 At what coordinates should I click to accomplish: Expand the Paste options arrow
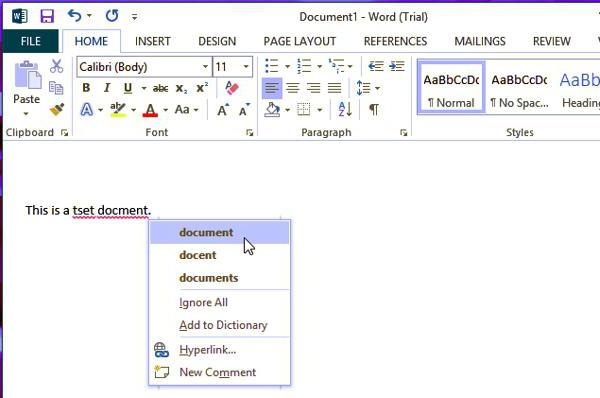(x=26, y=114)
